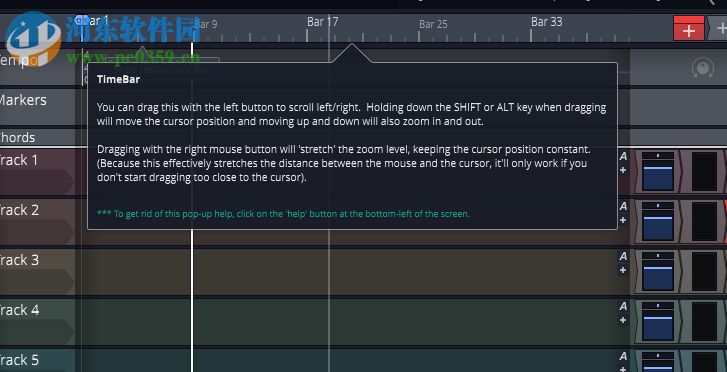Open the Track 5 automation 'A' button
This screenshot has height=372, width=727.
[x=623, y=357]
